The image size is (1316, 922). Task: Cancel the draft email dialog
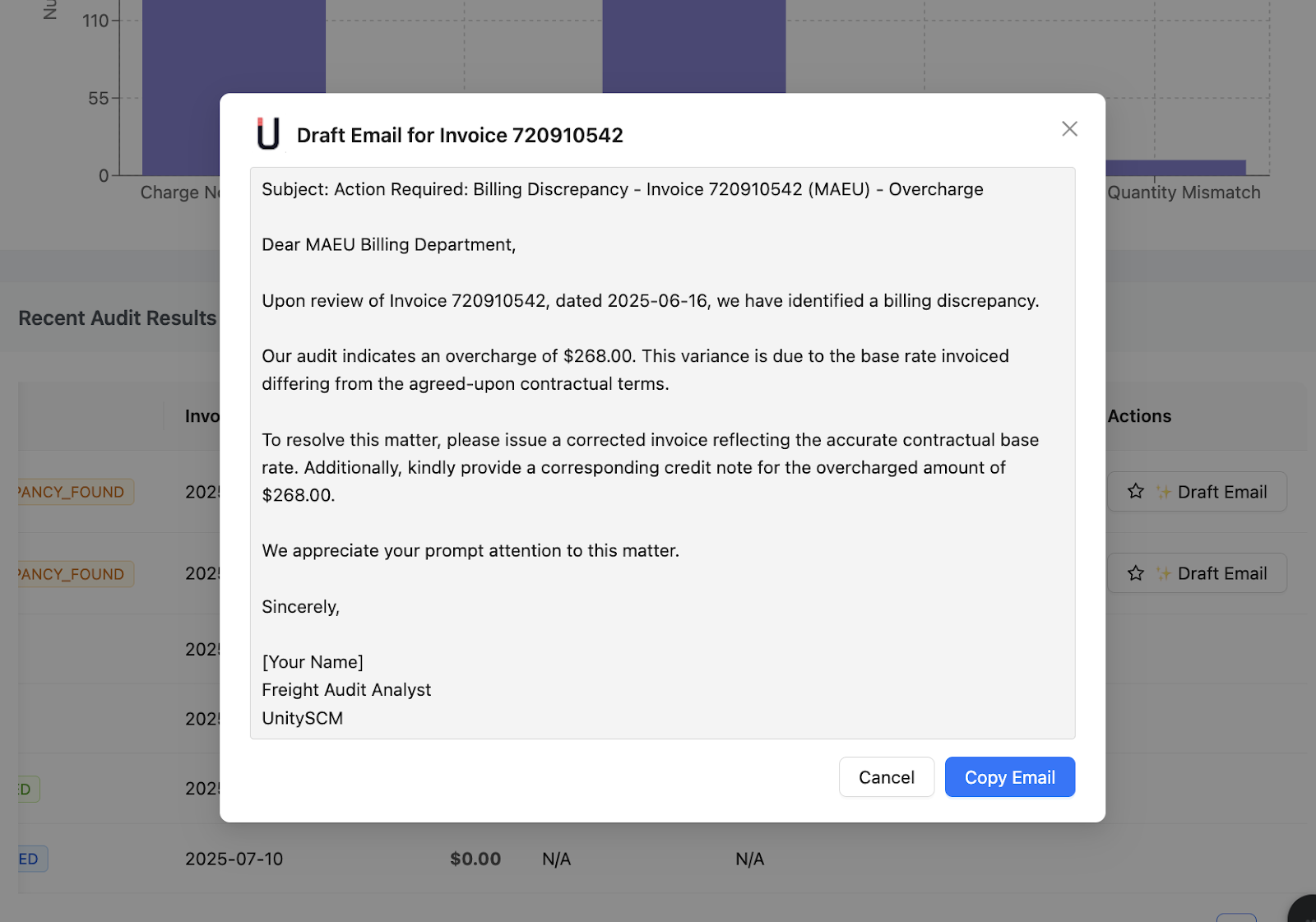(x=886, y=777)
